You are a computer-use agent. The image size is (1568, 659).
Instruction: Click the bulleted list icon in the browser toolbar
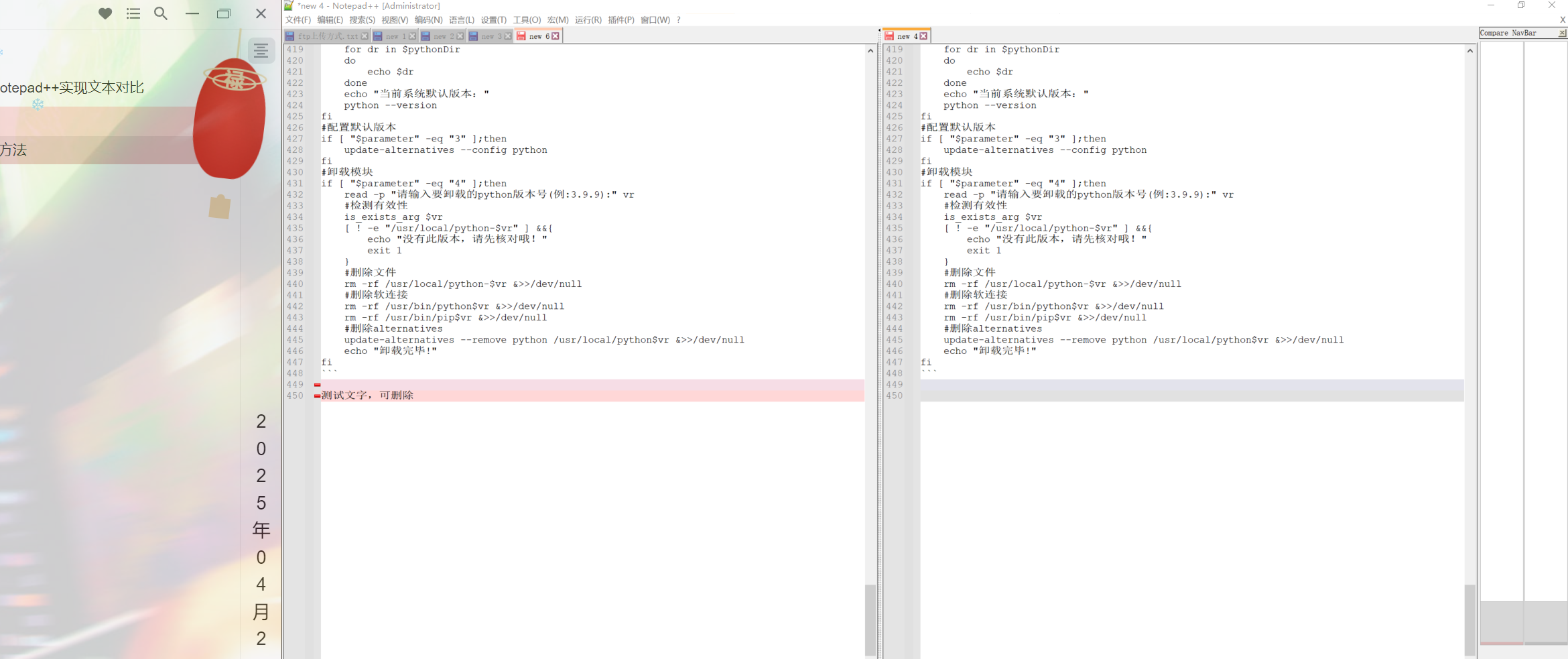point(133,13)
